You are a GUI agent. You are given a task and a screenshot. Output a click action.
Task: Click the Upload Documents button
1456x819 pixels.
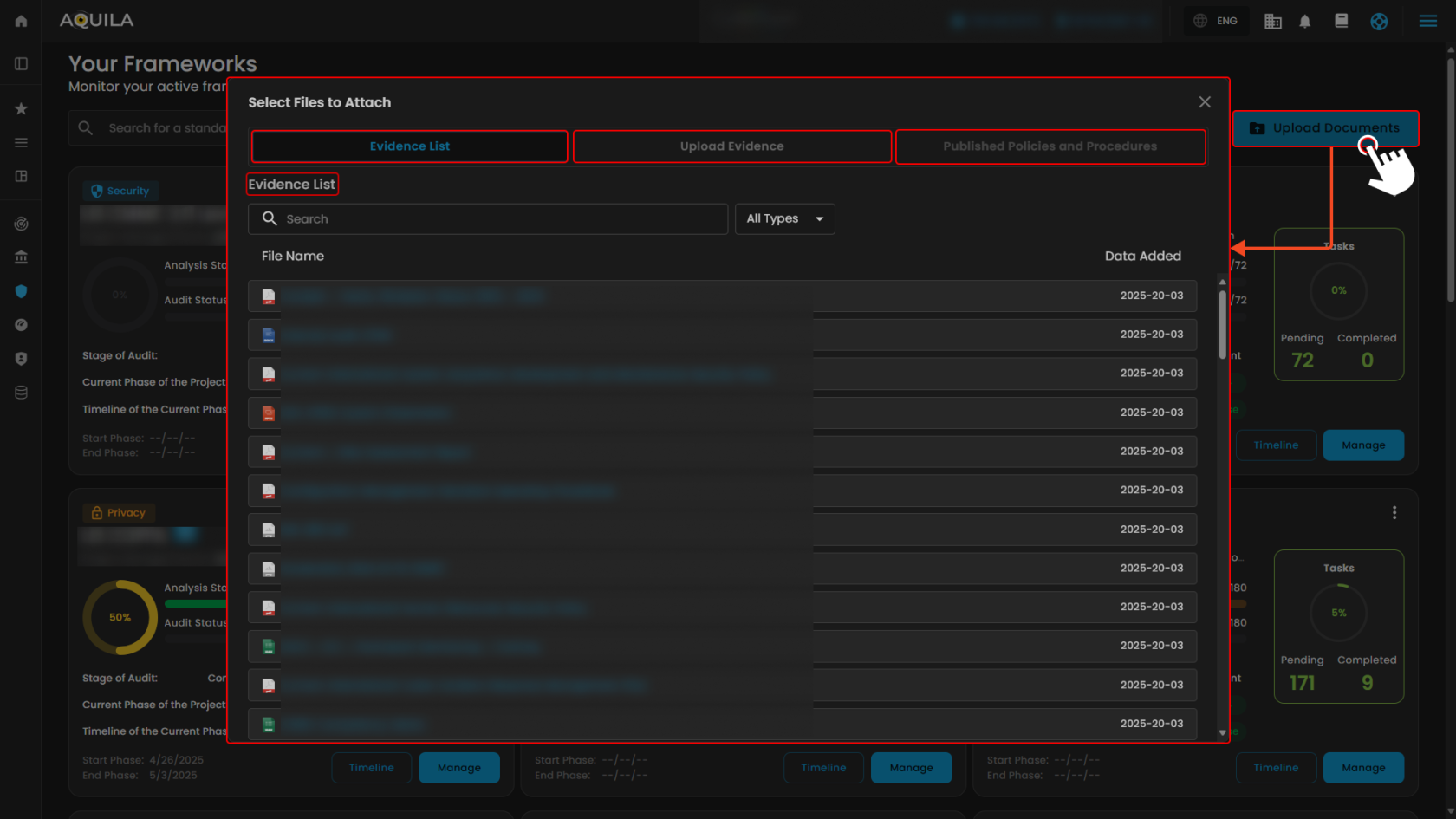(1325, 128)
